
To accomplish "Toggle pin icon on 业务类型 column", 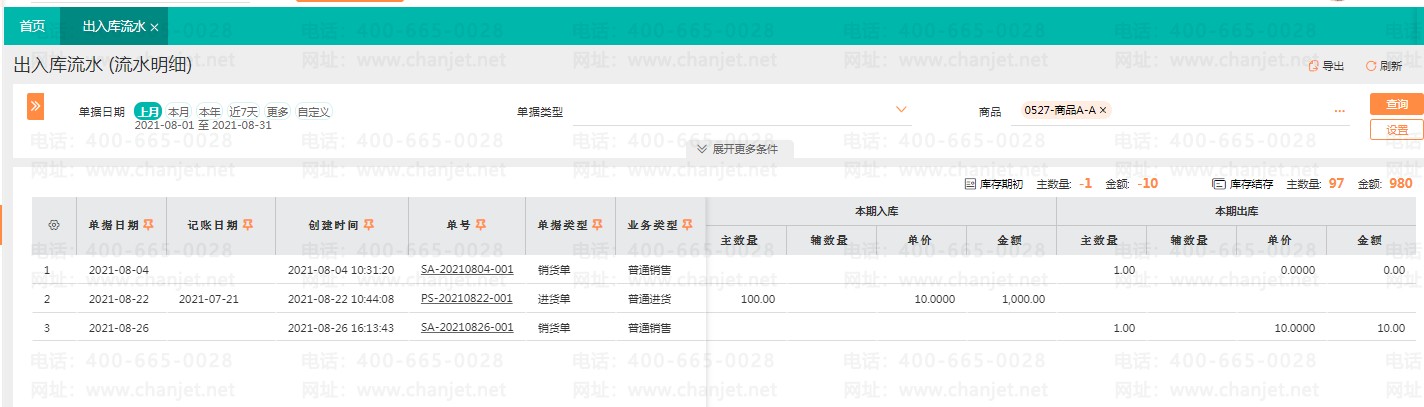I will click(687, 224).
